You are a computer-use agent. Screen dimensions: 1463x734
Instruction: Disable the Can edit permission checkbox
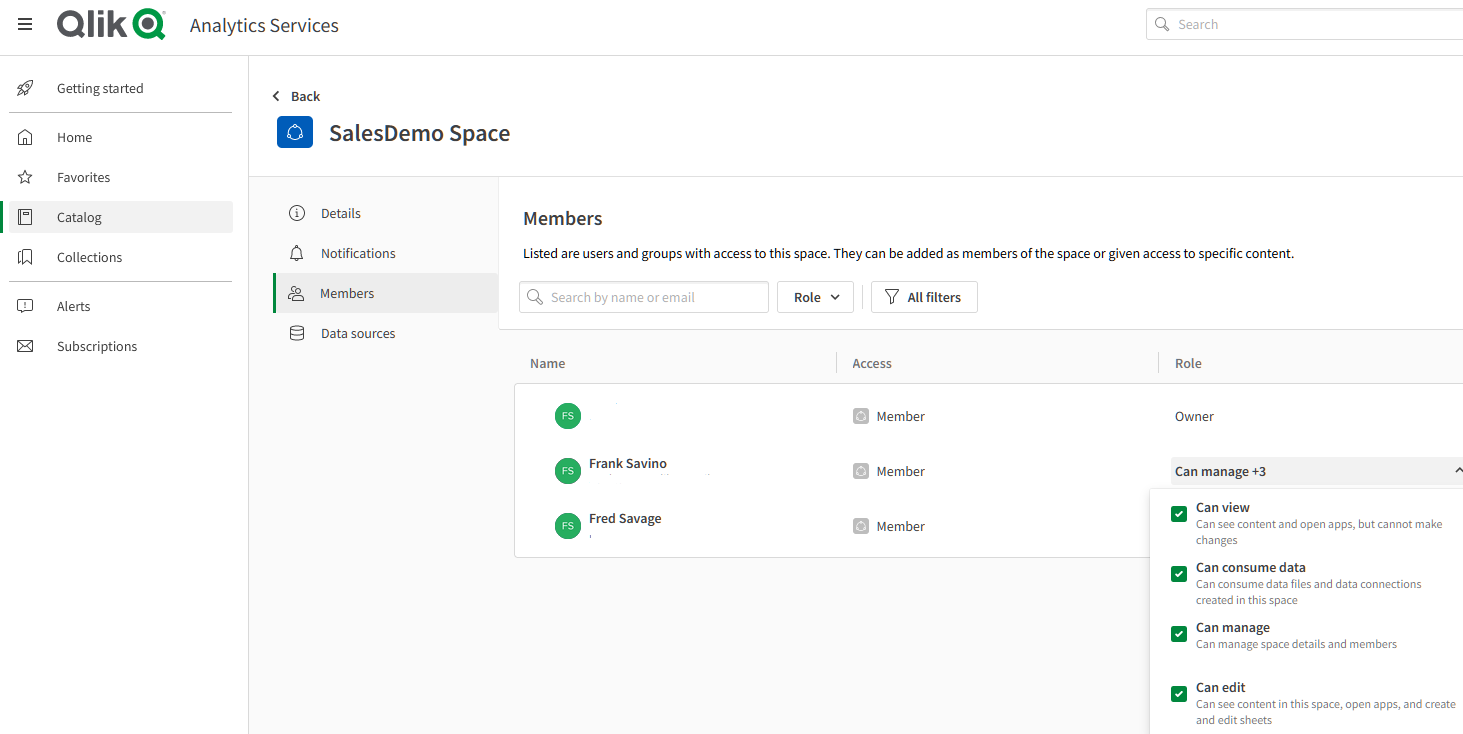[1179, 694]
